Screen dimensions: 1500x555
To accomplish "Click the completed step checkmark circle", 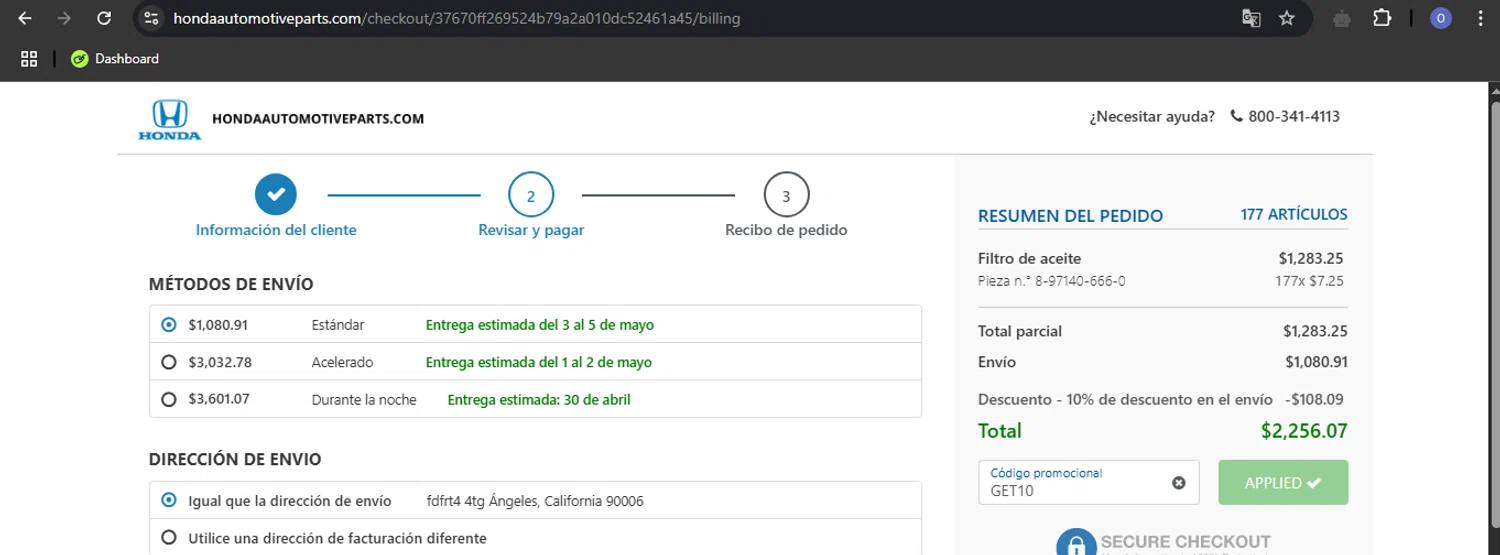I will [276, 194].
